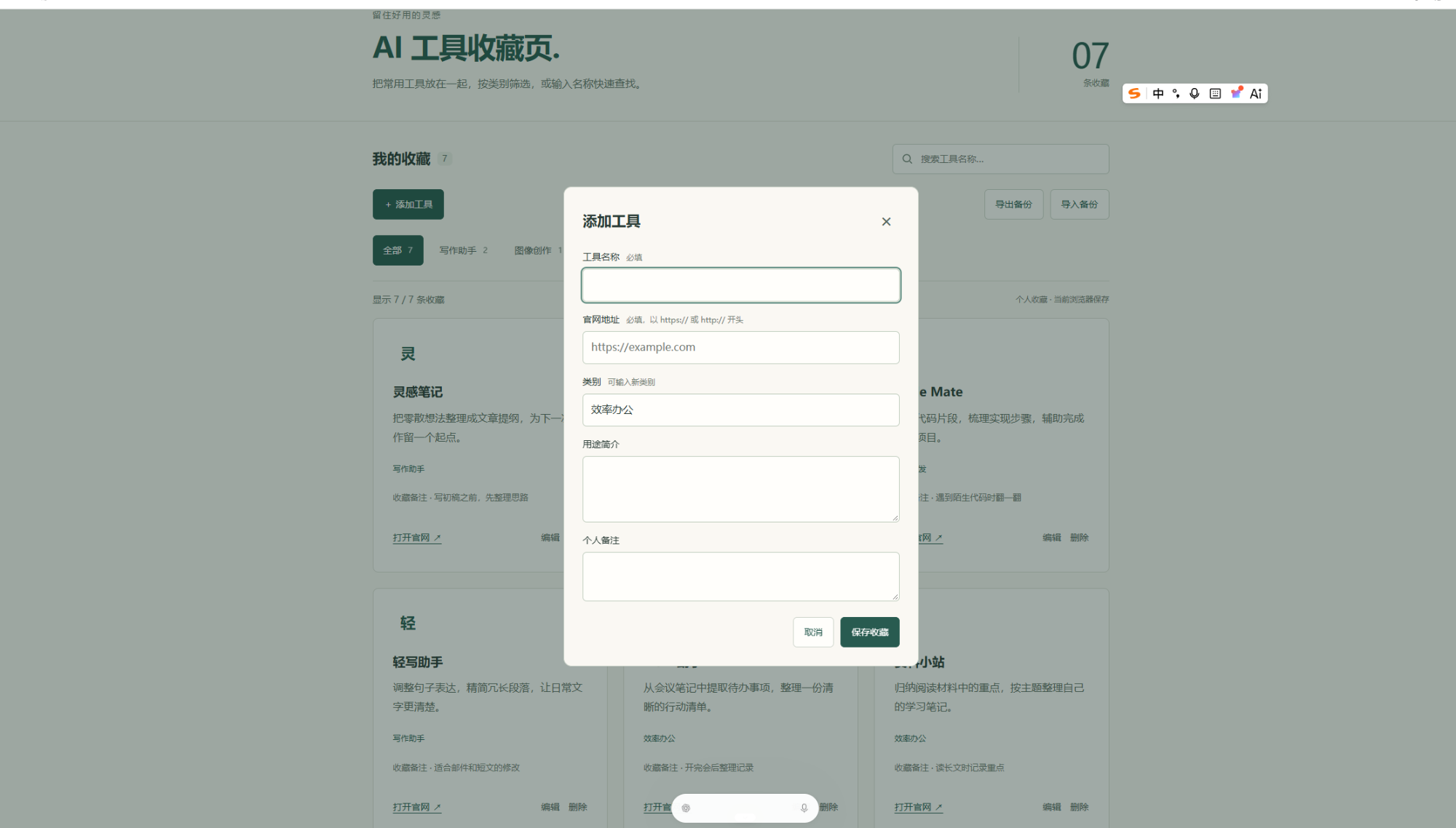Click the 个人备注 text area

click(740, 576)
